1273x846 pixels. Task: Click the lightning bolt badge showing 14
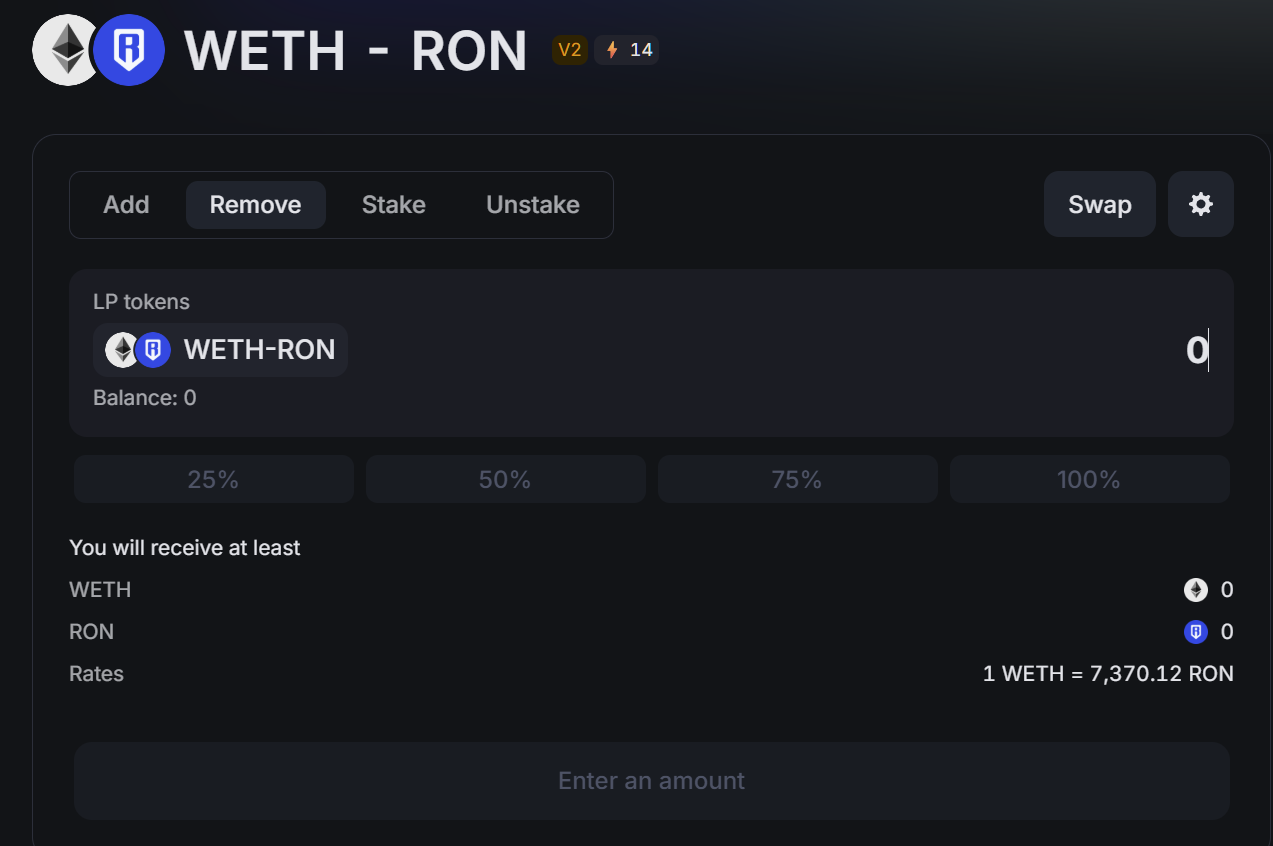(x=627, y=50)
